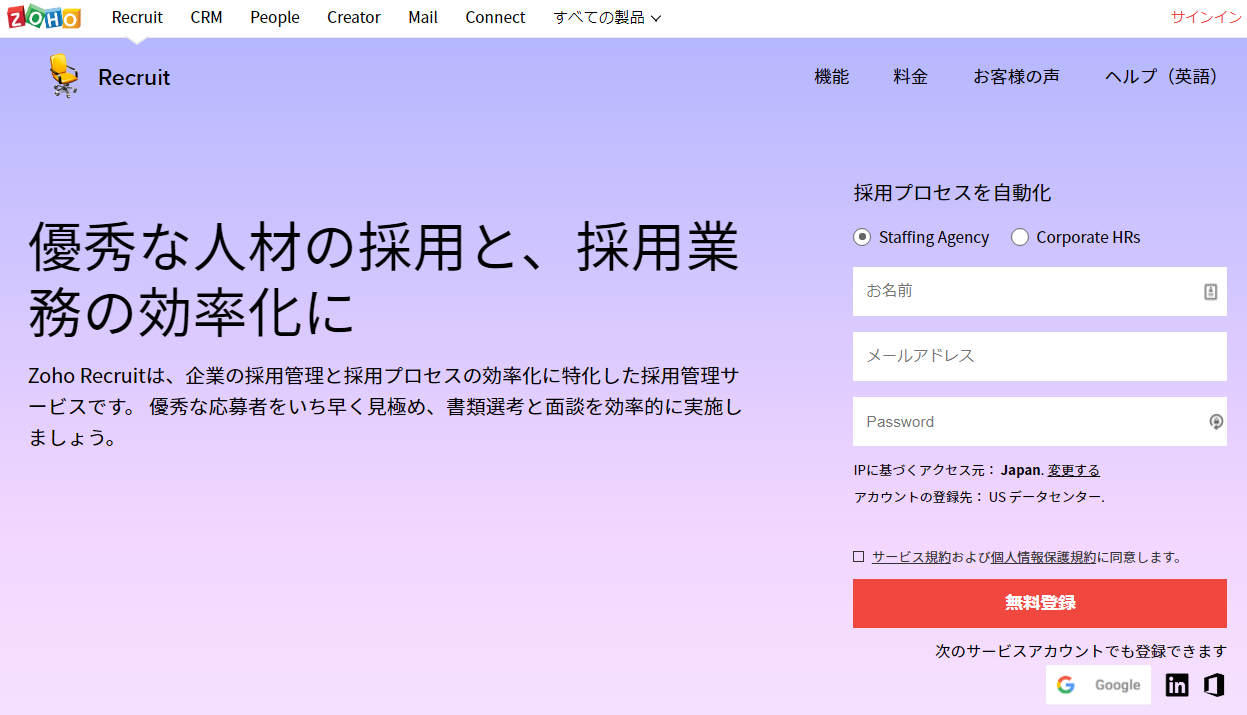This screenshot has height=715, width=1247.
Task: Click 変更する link next to Japan
Action: [1073, 470]
